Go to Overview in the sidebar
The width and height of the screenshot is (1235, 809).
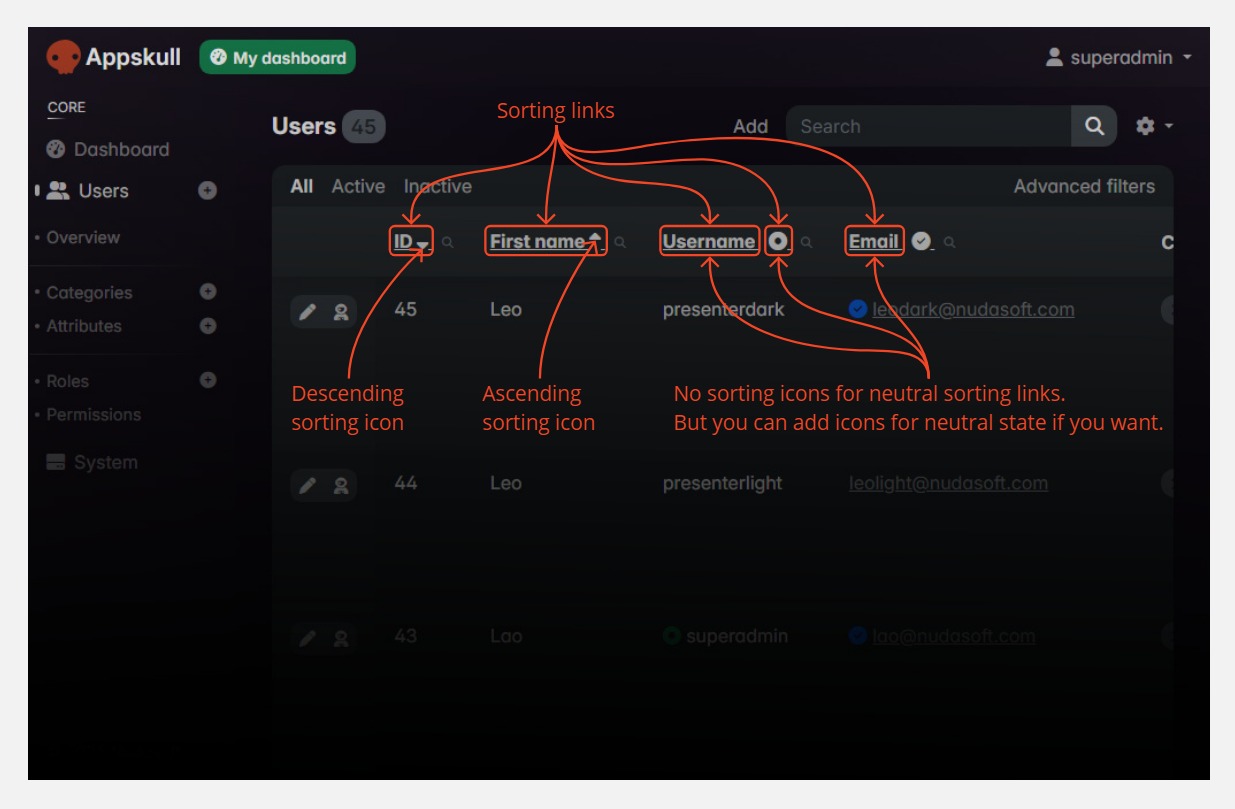pyautogui.click(x=83, y=237)
